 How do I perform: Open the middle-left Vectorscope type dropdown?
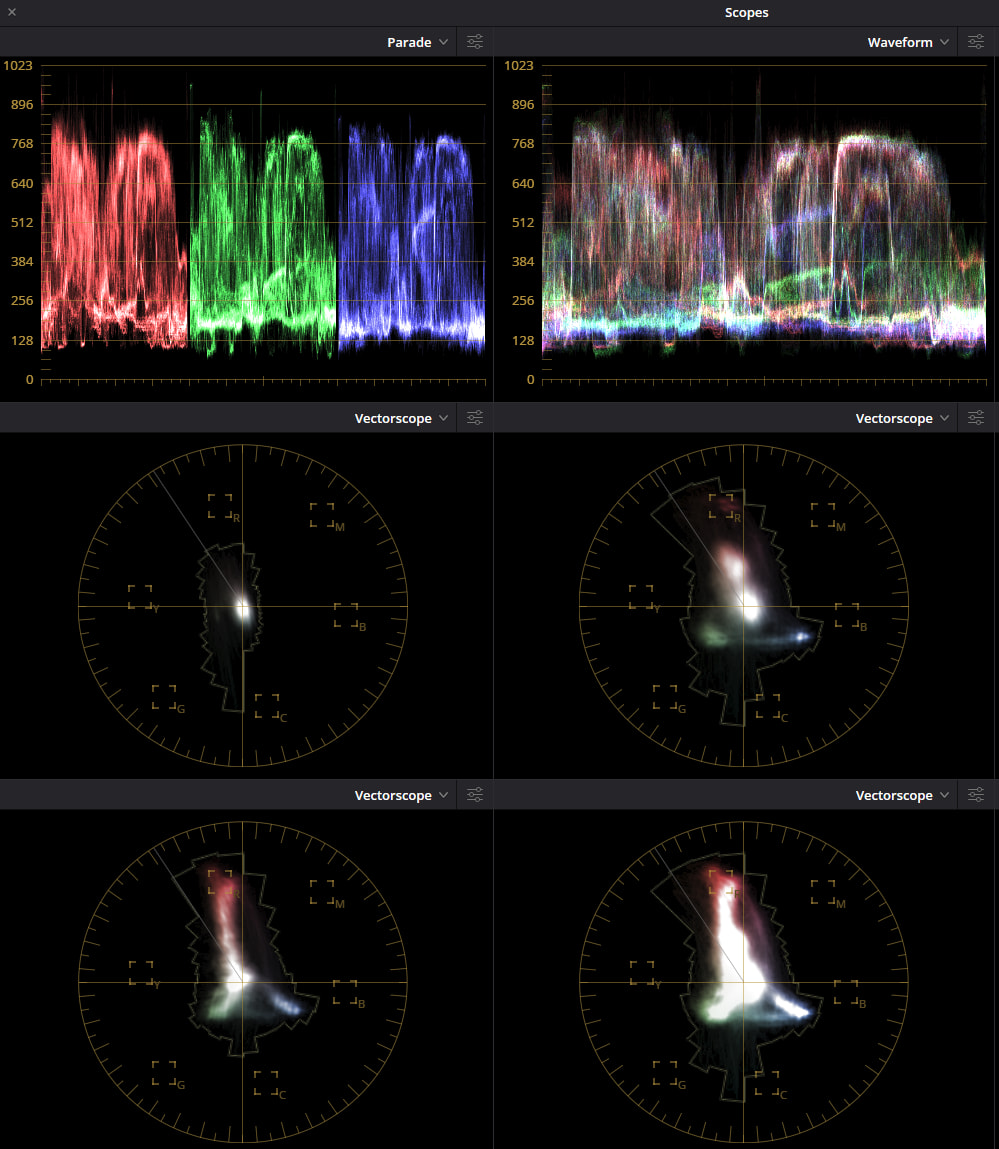pyautogui.click(x=401, y=418)
